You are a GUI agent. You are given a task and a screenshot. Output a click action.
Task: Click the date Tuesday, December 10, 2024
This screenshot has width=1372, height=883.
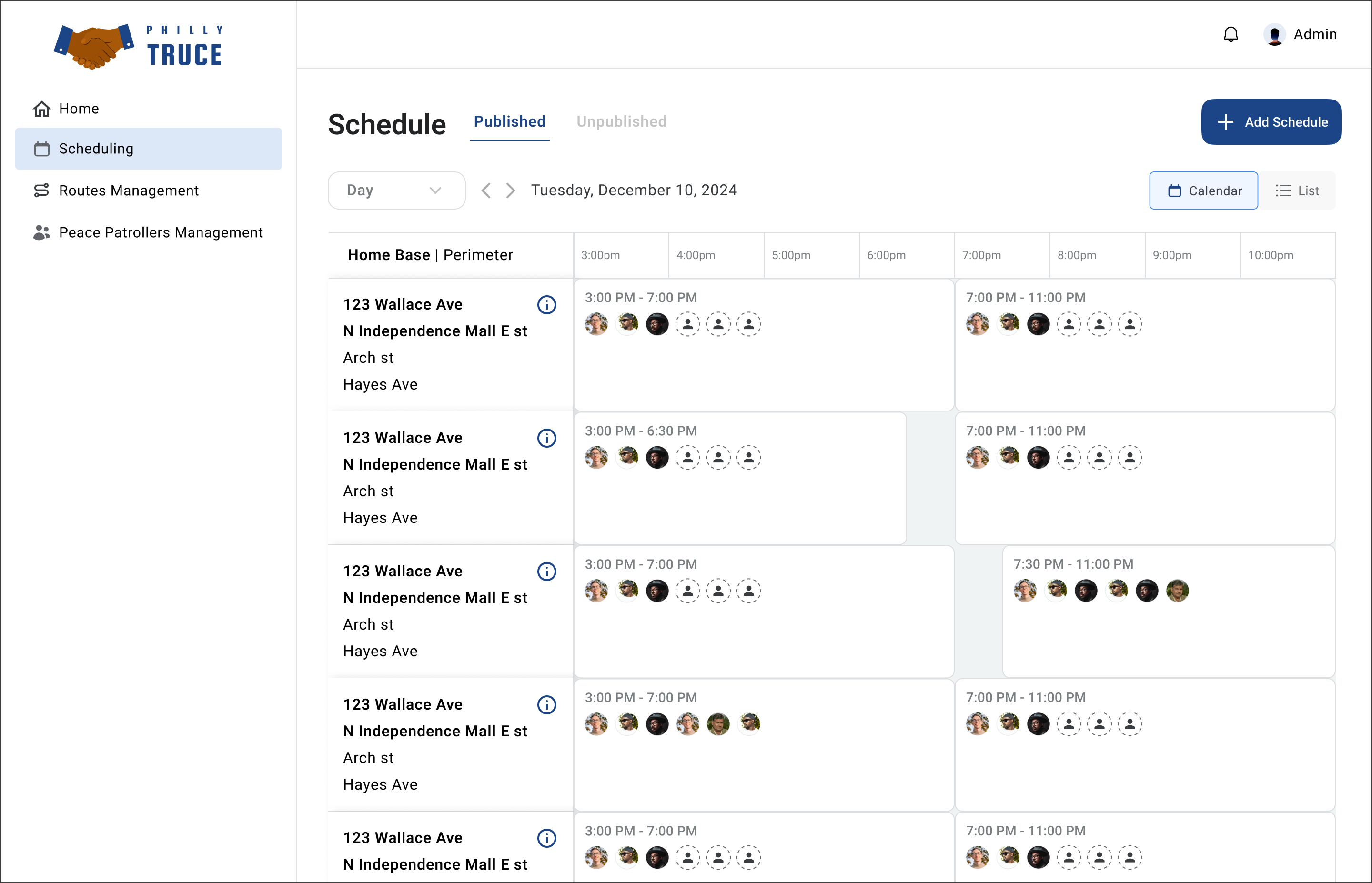634,191
